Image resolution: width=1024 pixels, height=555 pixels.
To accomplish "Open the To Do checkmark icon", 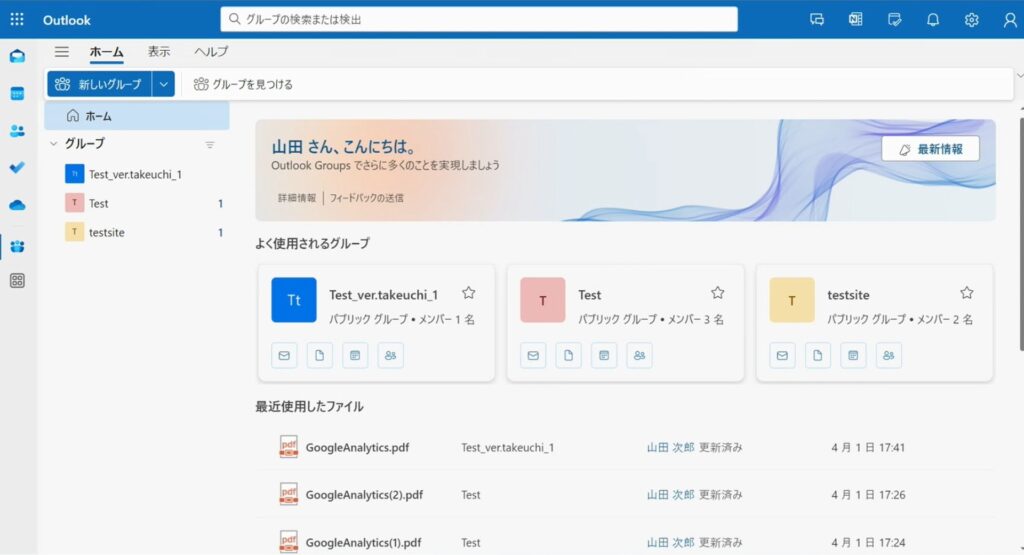I will (x=17, y=167).
